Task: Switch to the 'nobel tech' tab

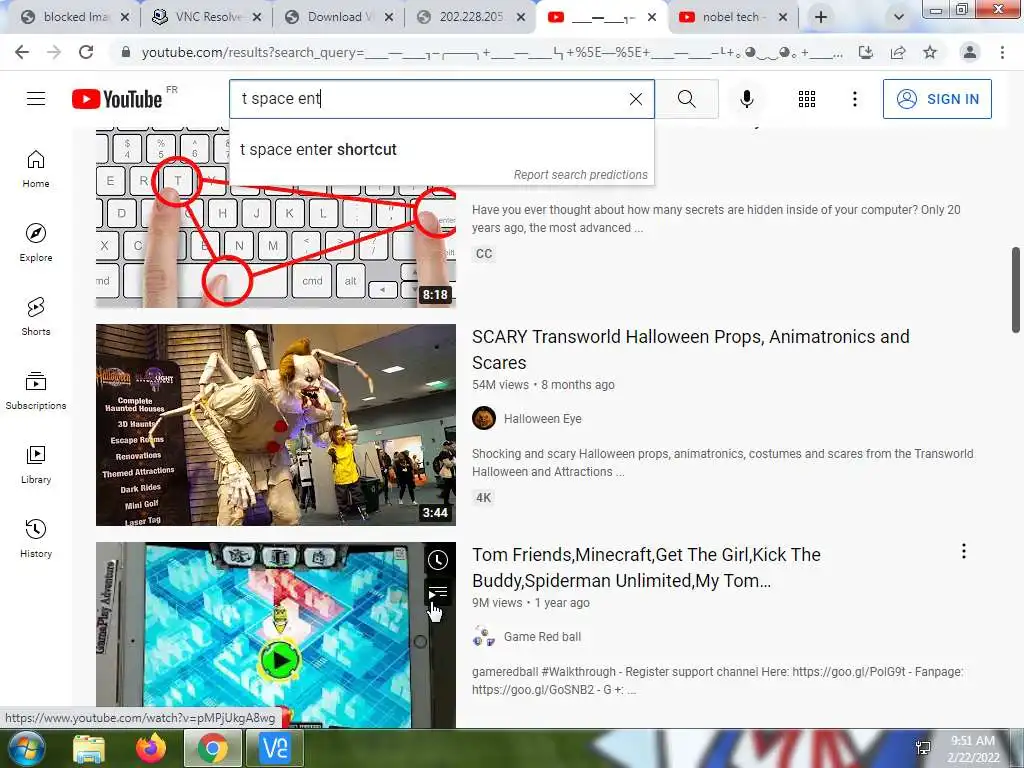Action: [731, 17]
